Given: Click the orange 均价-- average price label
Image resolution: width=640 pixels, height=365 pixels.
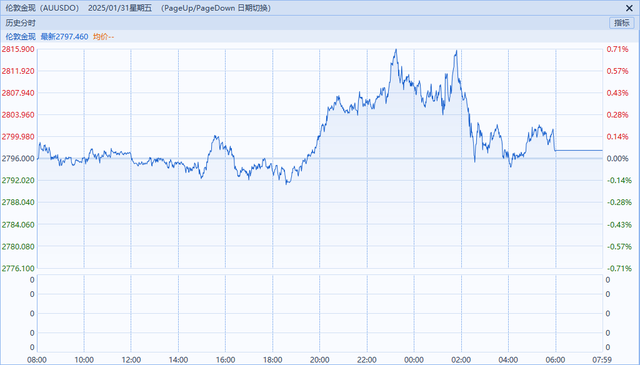Looking at the screenshot, I should (x=103, y=36).
